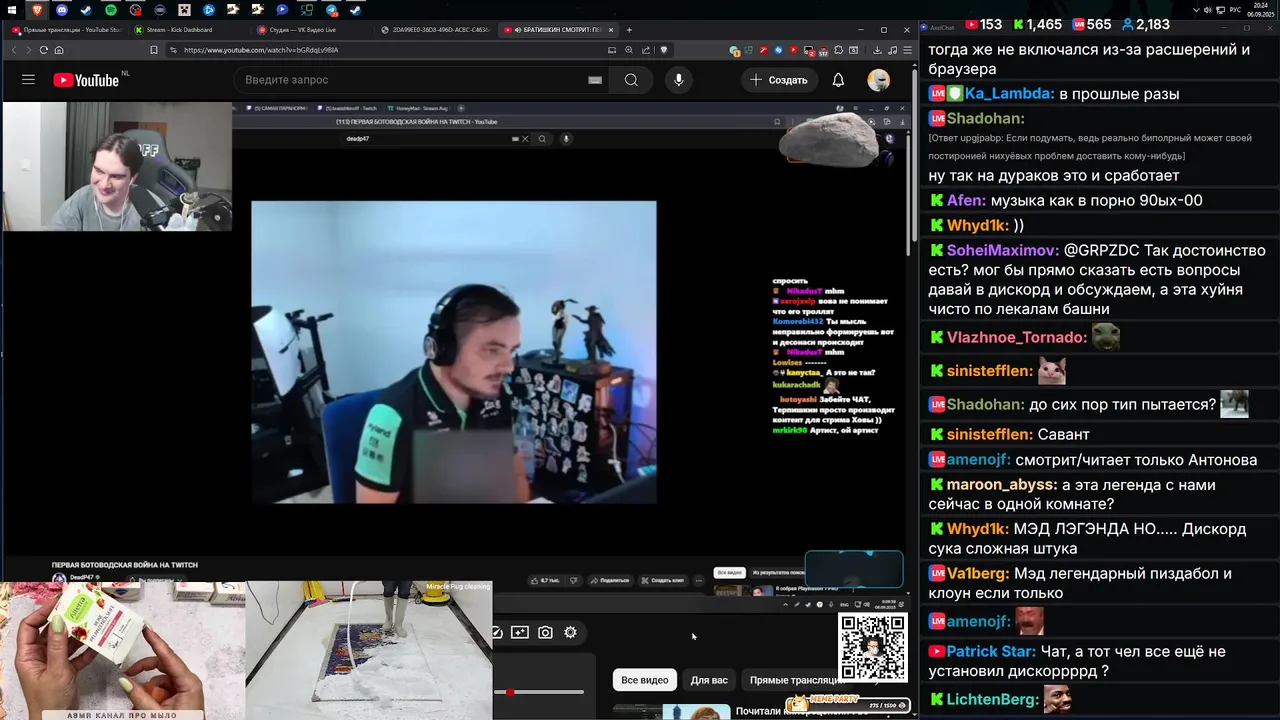Viewport: 1280px width, 720px height.
Task: Click the video title 'ПЕРВАЯ БОТОВОДСКАЯ ВОЙНА НА TWITCH'
Action: pyautogui.click(x=125, y=565)
